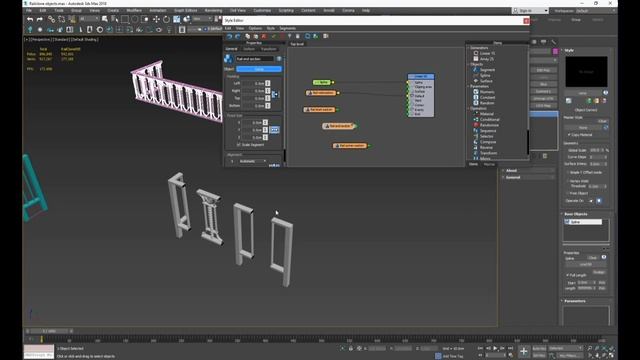
Task: Switch to the Transform properties tab
Action: [x=269, y=49]
